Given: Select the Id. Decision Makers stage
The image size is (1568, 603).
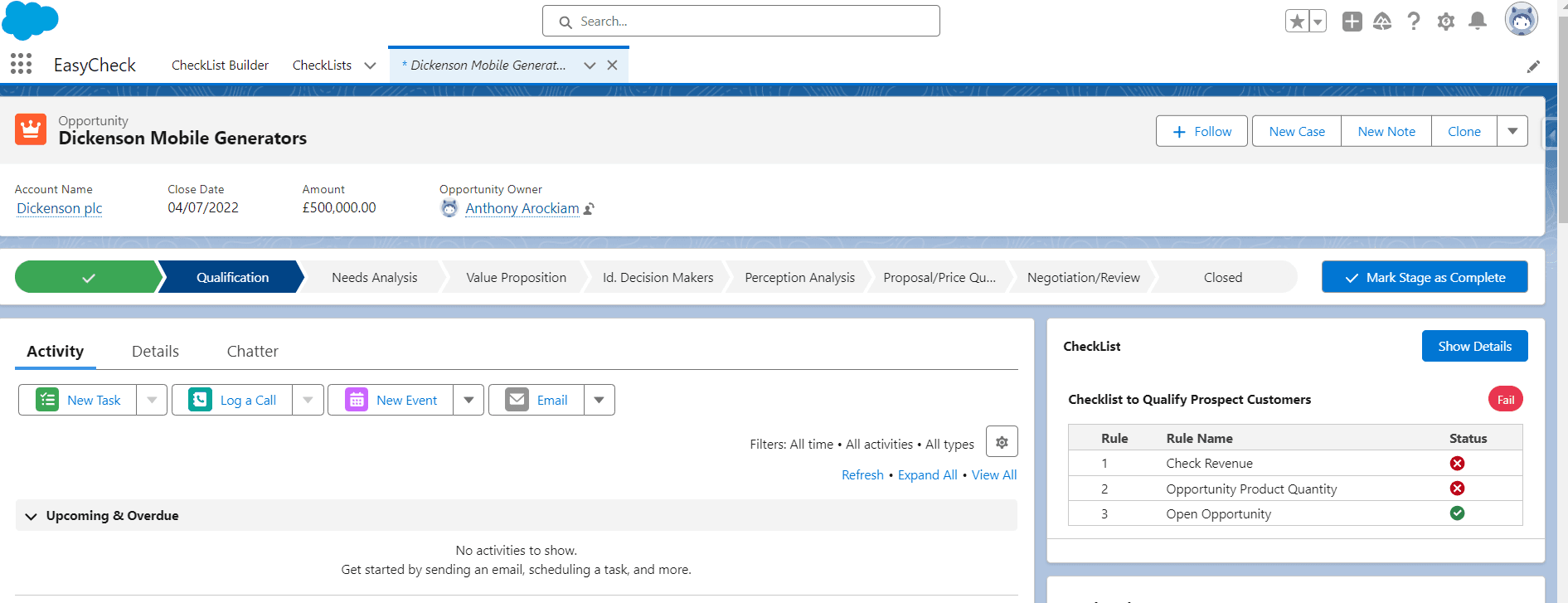Looking at the screenshot, I should [x=658, y=277].
